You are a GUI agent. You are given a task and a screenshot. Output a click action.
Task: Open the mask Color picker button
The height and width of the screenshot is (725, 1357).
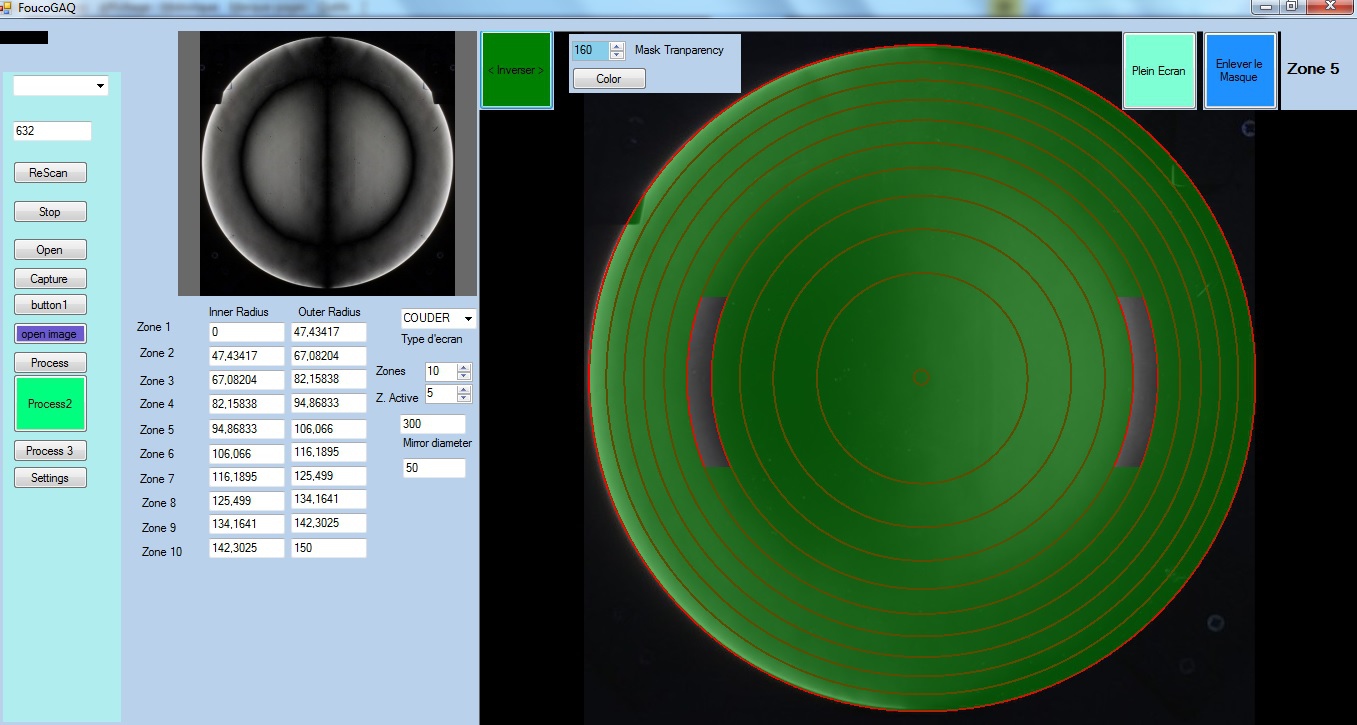click(609, 79)
